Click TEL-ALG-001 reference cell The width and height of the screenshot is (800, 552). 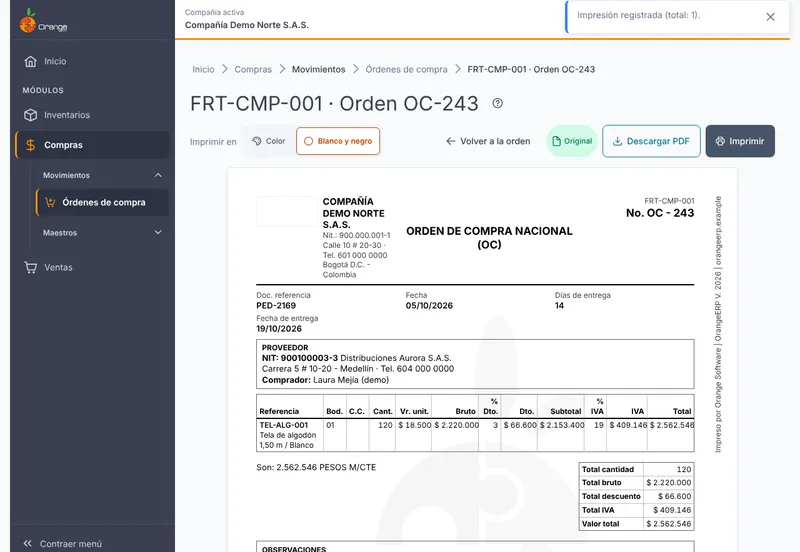pyautogui.click(x=284, y=425)
